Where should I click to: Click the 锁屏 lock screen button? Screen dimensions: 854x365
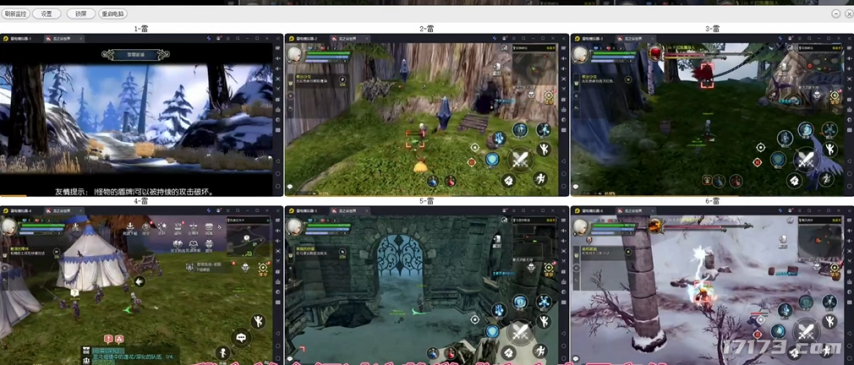click(81, 14)
